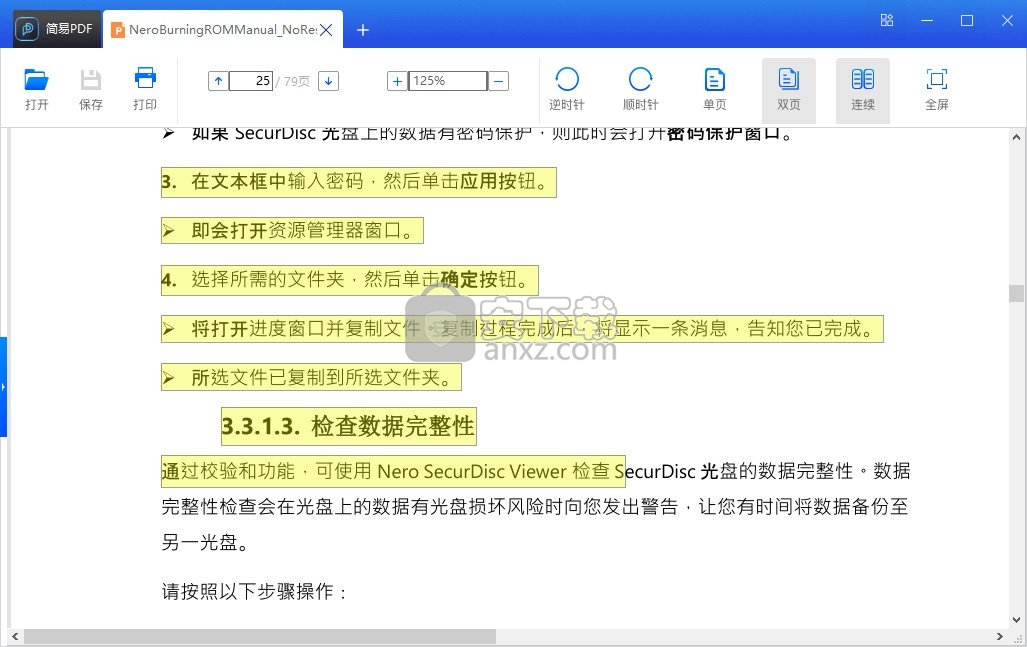The image size is (1027, 647).
Task: Click the scroll left arrow
Action: (15, 637)
